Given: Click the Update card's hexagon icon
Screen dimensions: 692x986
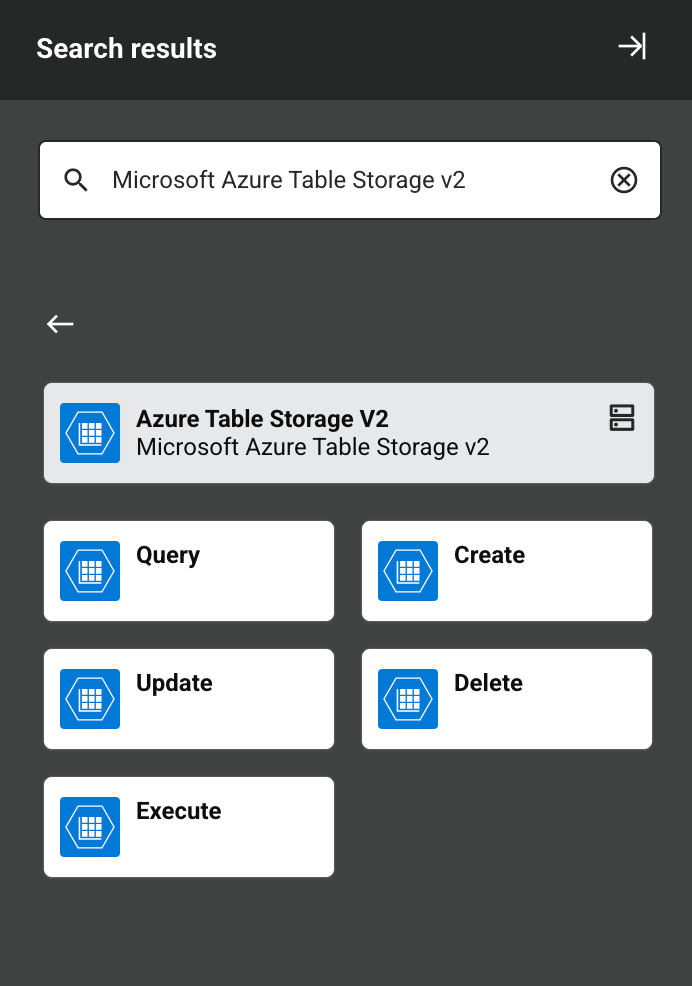Looking at the screenshot, I should [x=89, y=698].
